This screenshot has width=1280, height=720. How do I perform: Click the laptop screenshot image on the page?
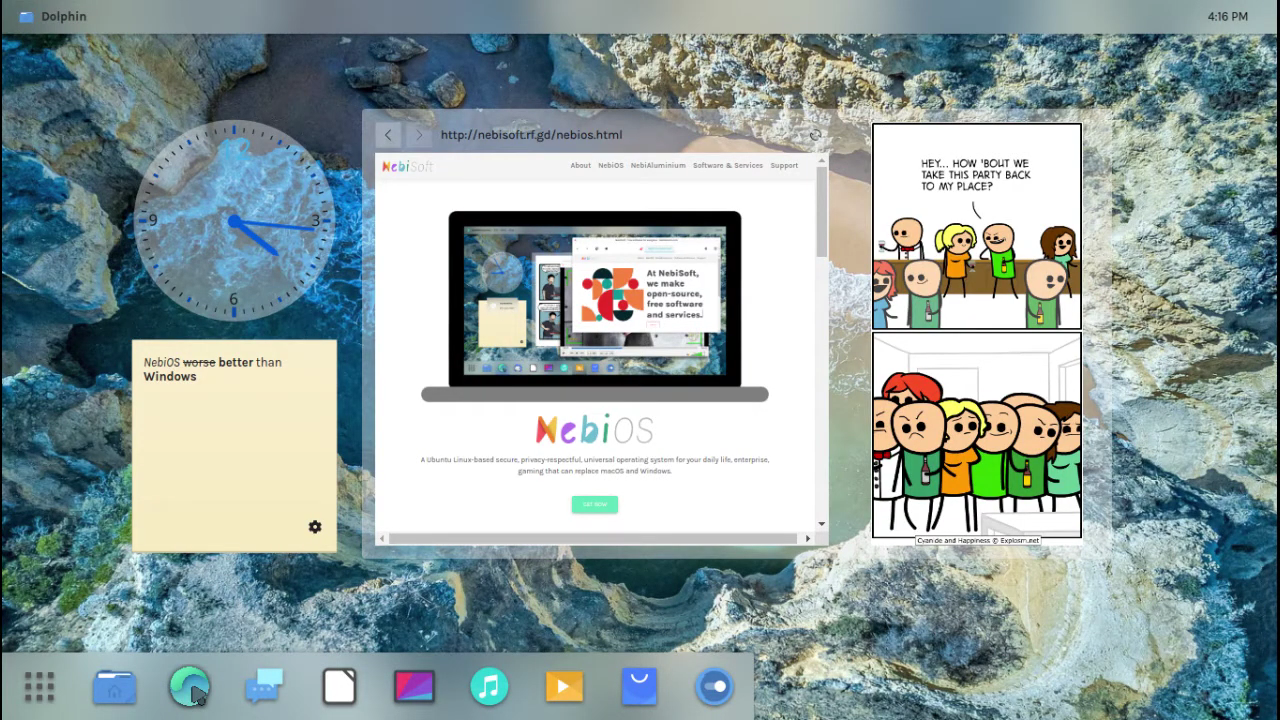pyautogui.click(x=595, y=306)
